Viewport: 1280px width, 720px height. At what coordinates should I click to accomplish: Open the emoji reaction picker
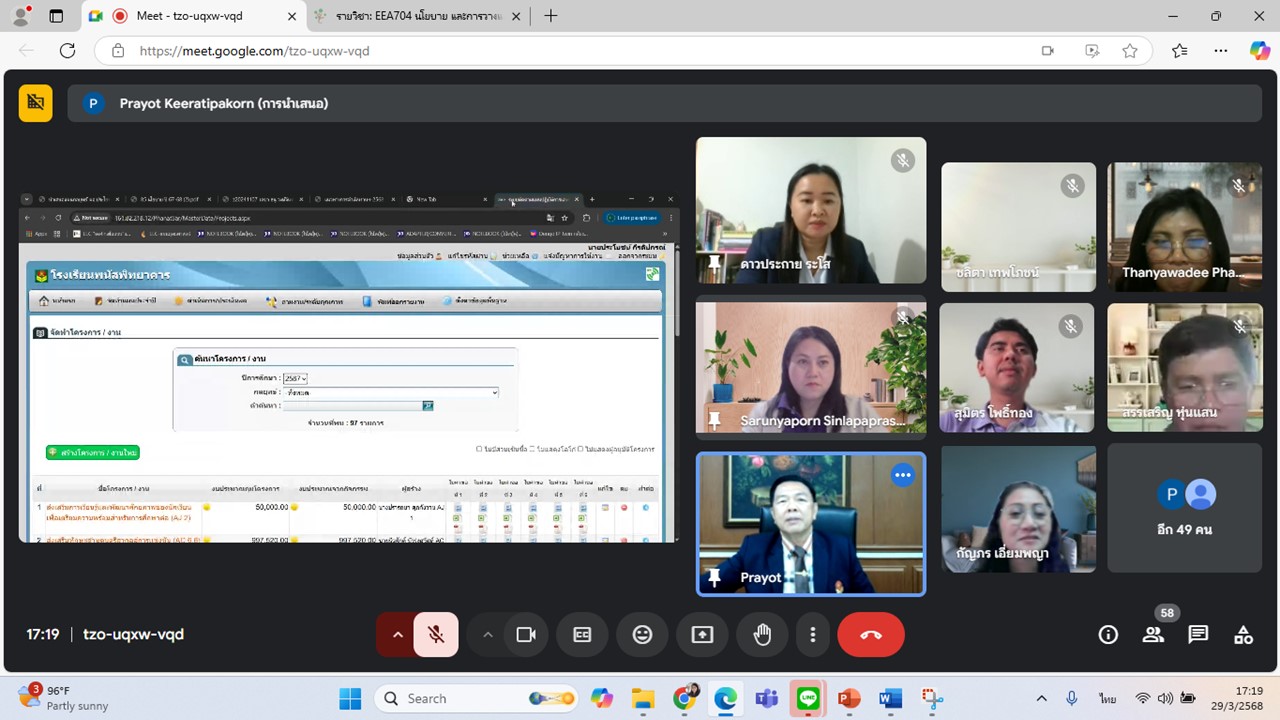[x=642, y=634]
